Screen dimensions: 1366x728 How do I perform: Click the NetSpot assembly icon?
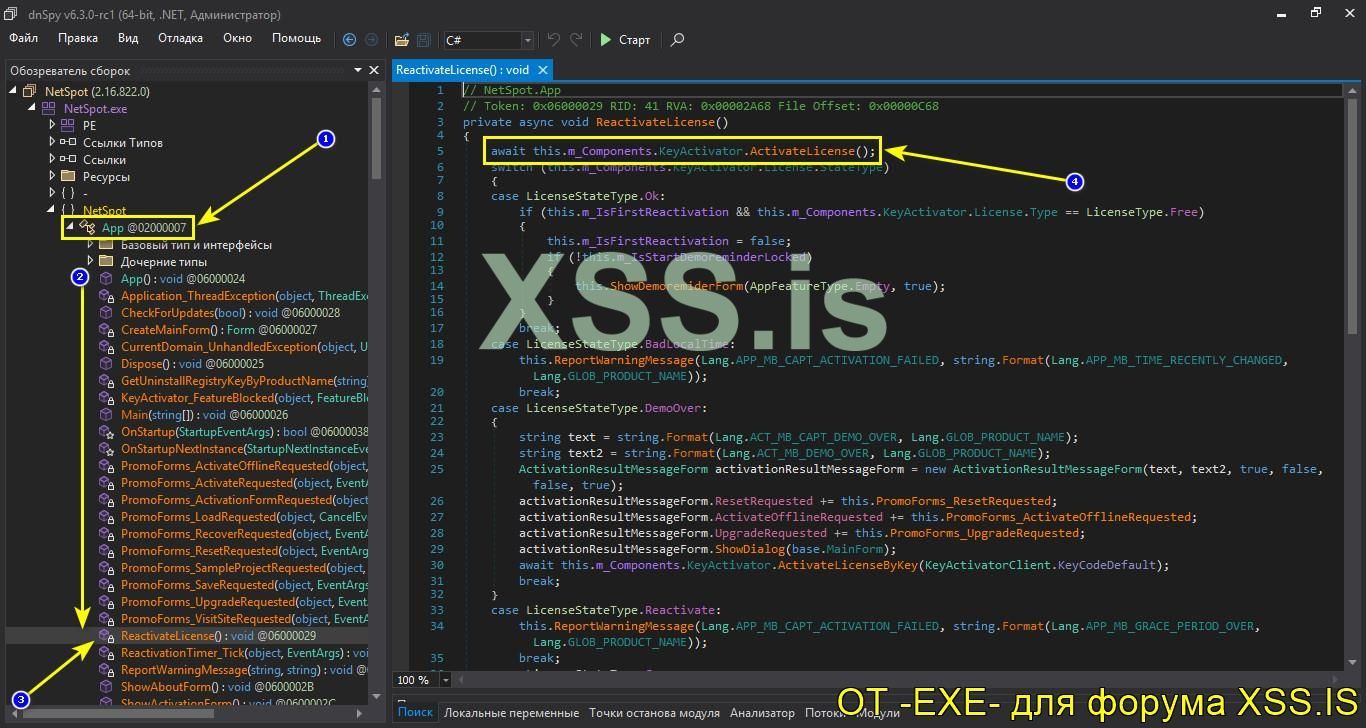pyautogui.click(x=29, y=92)
